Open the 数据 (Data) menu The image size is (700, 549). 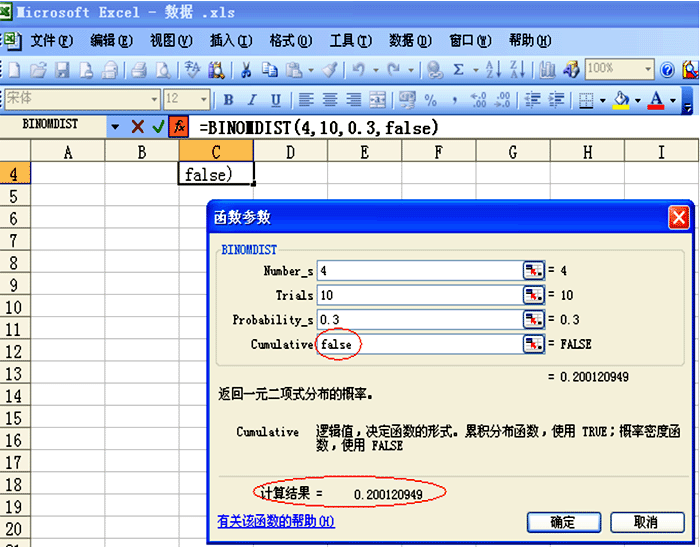coord(409,41)
